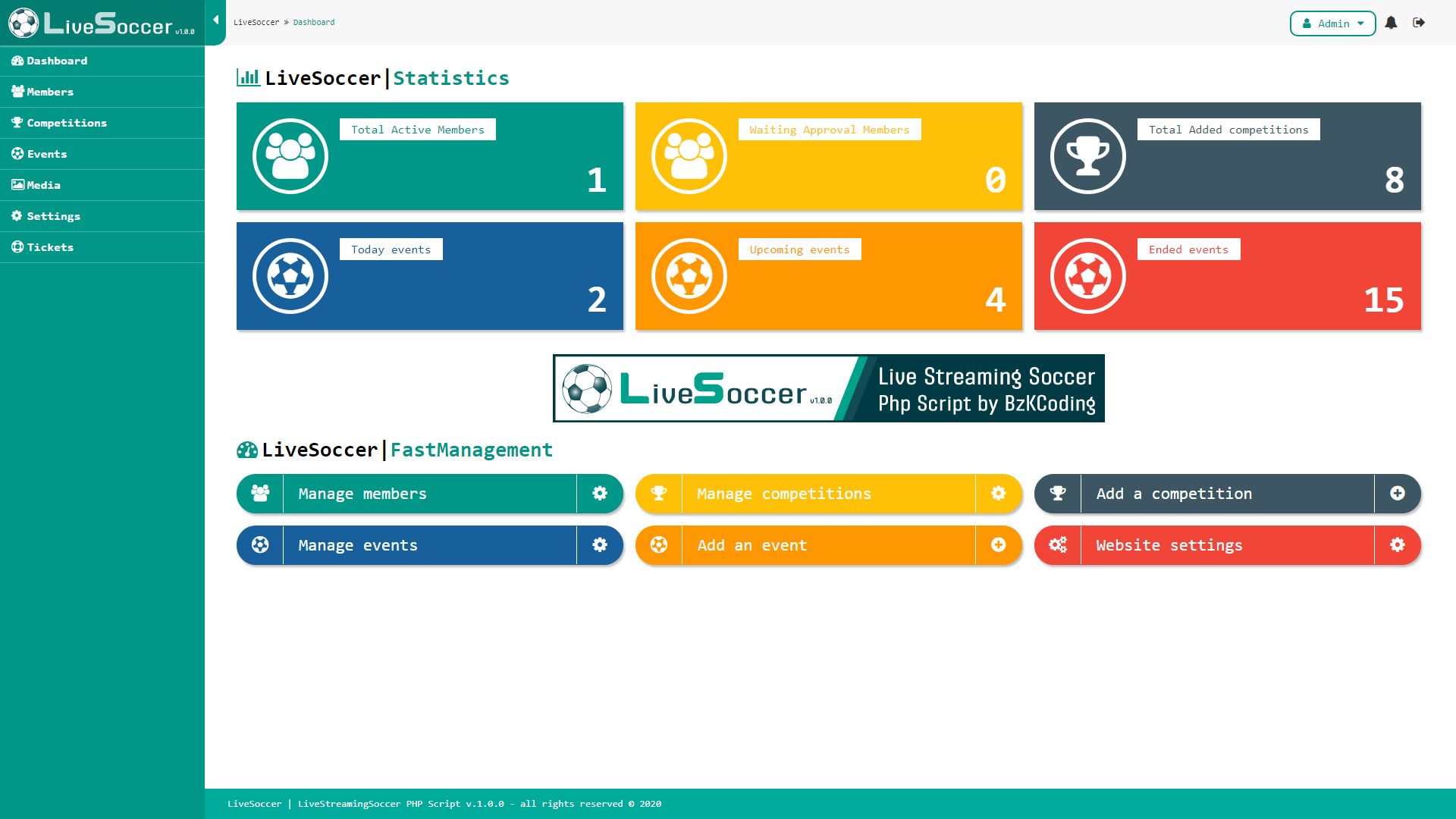Open Competitions in the sidebar

pos(67,123)
